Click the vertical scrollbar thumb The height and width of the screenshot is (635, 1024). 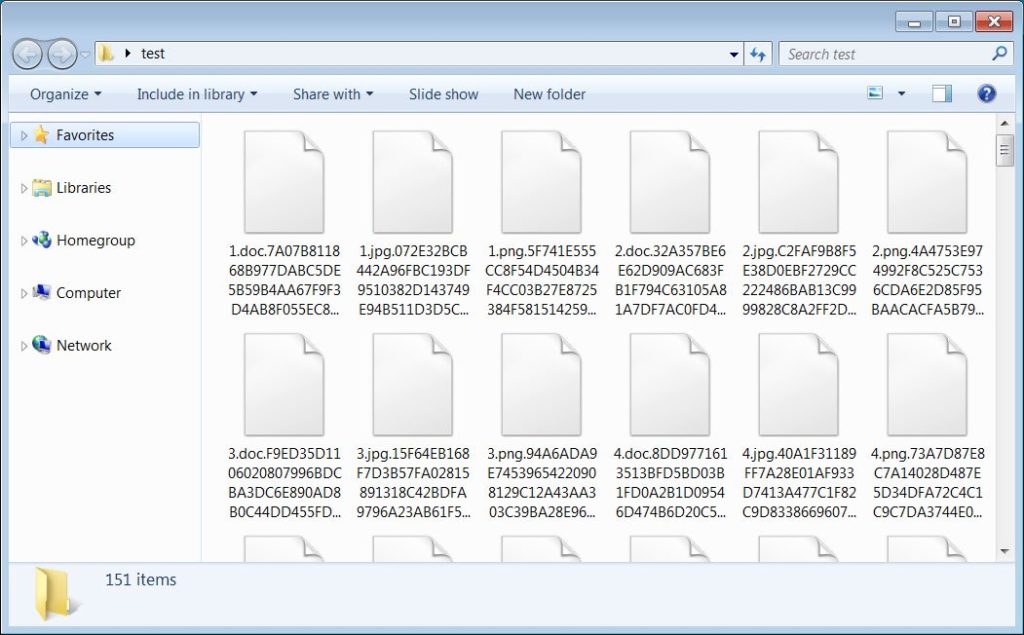click(x=1004, y=151)
